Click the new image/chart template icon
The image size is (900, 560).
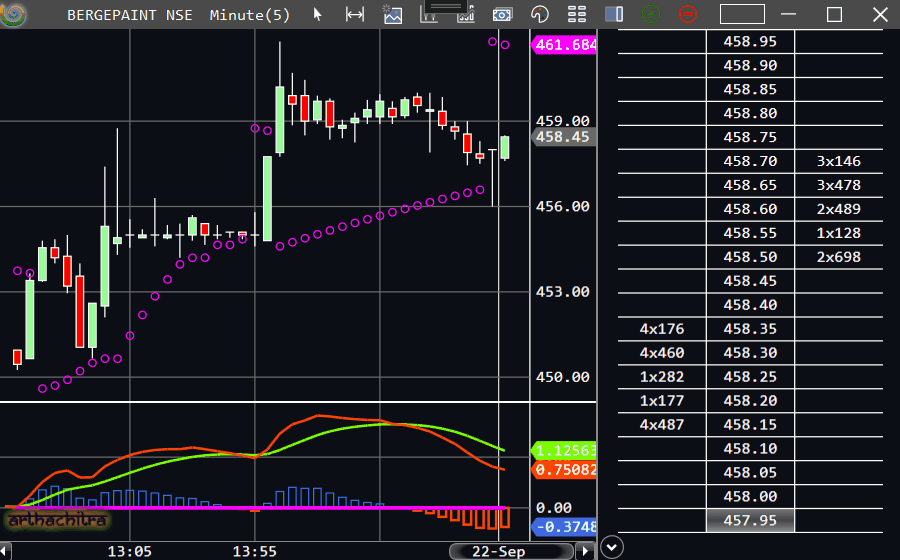(x=393, y=14)
